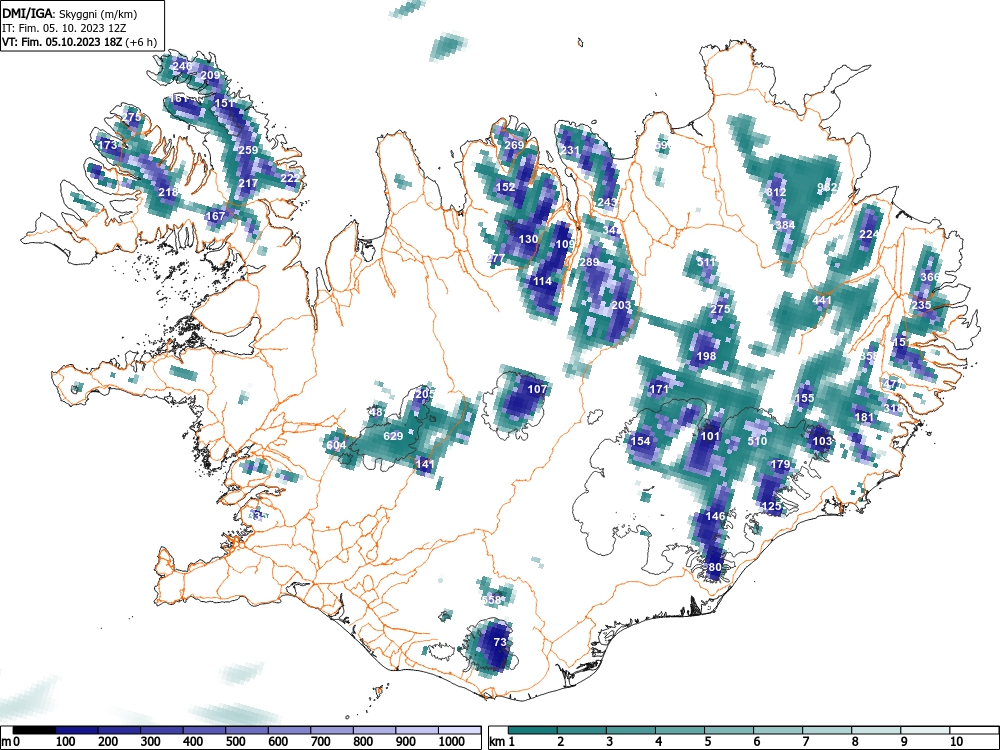The height and width of the screenshot is (750, 1000).
Task: Click the visibility value 154
Action: point(640,441)
